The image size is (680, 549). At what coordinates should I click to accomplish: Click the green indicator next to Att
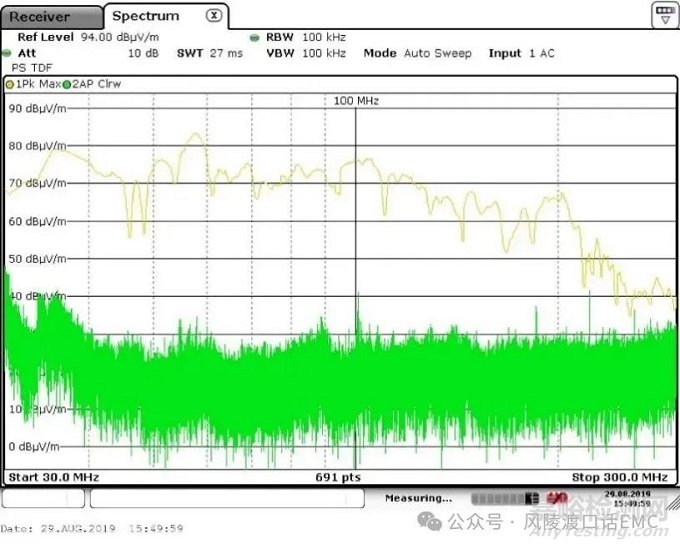pyautogui.click(x=7, y=53)
